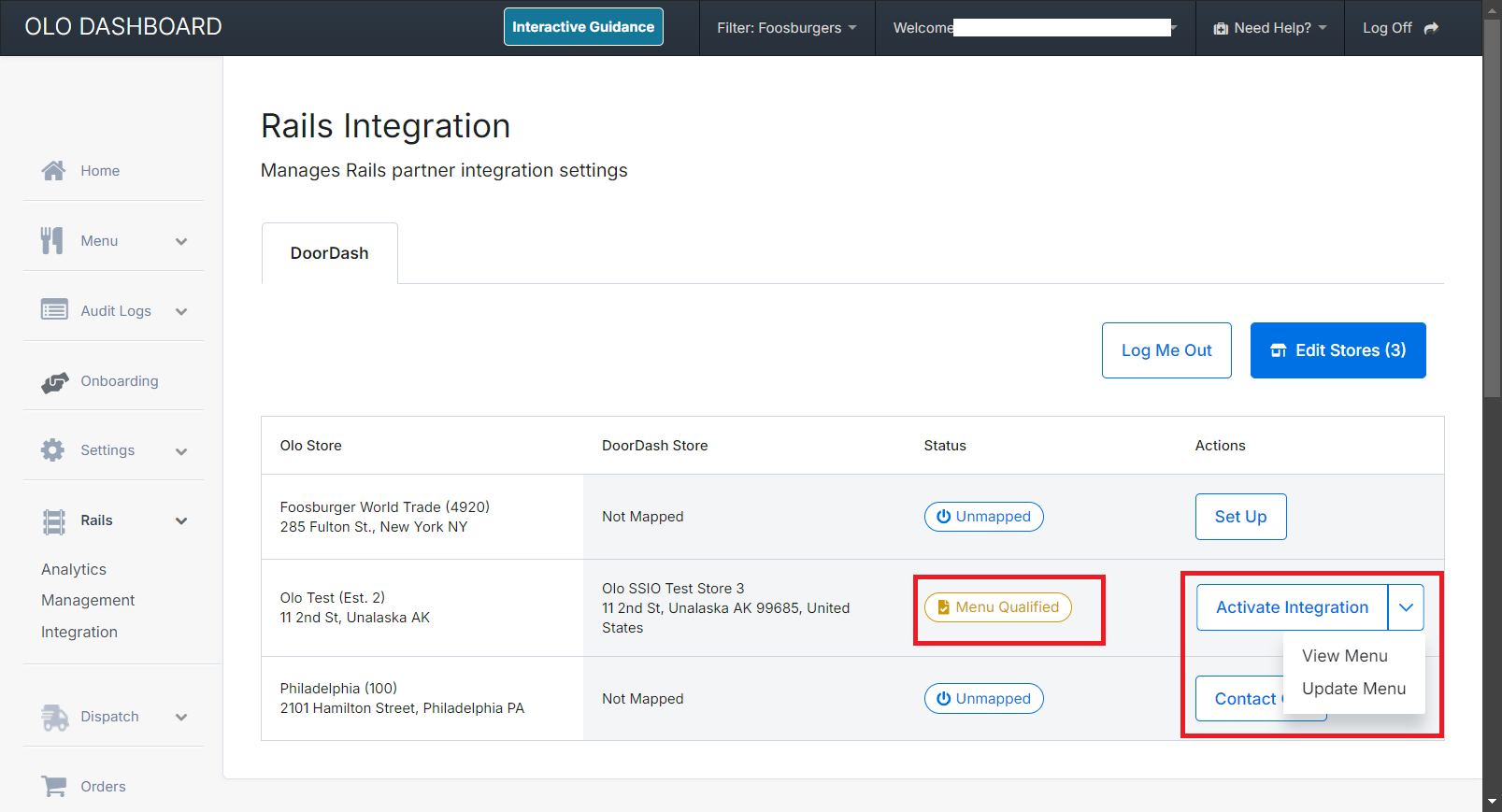Open the Need Help dropdown menu

pyautogui.click(x=1270, y=28)
